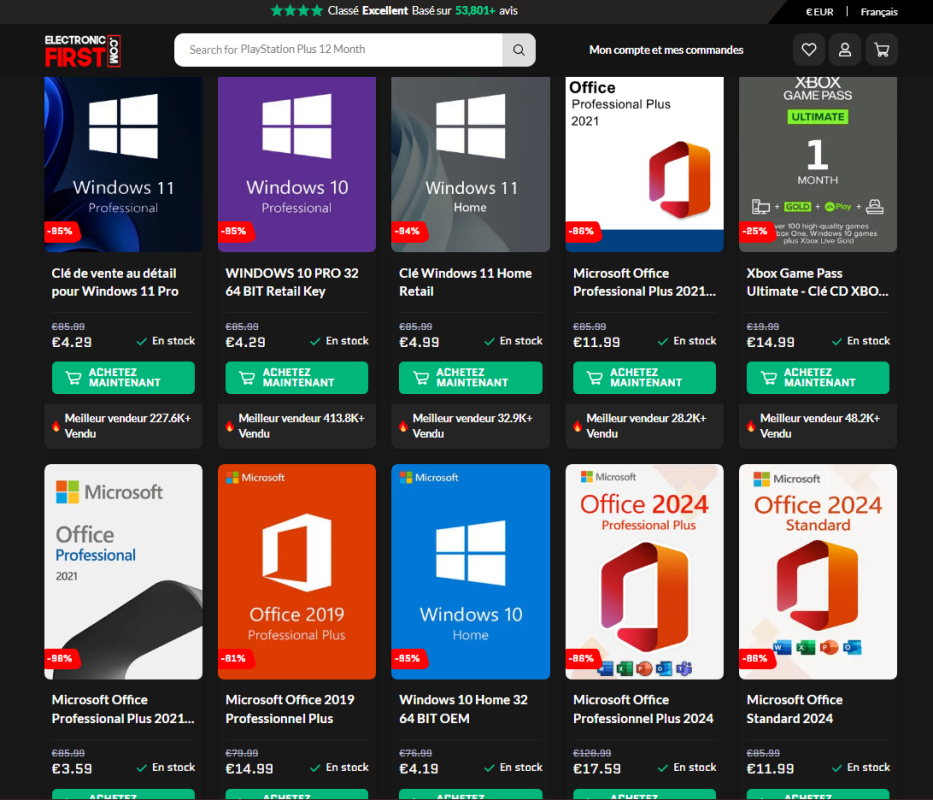The height and width of the screenshot is (800, 933).
Task: Click the €3.59 price of Office Professional Plus 2021
Action: 72,769
